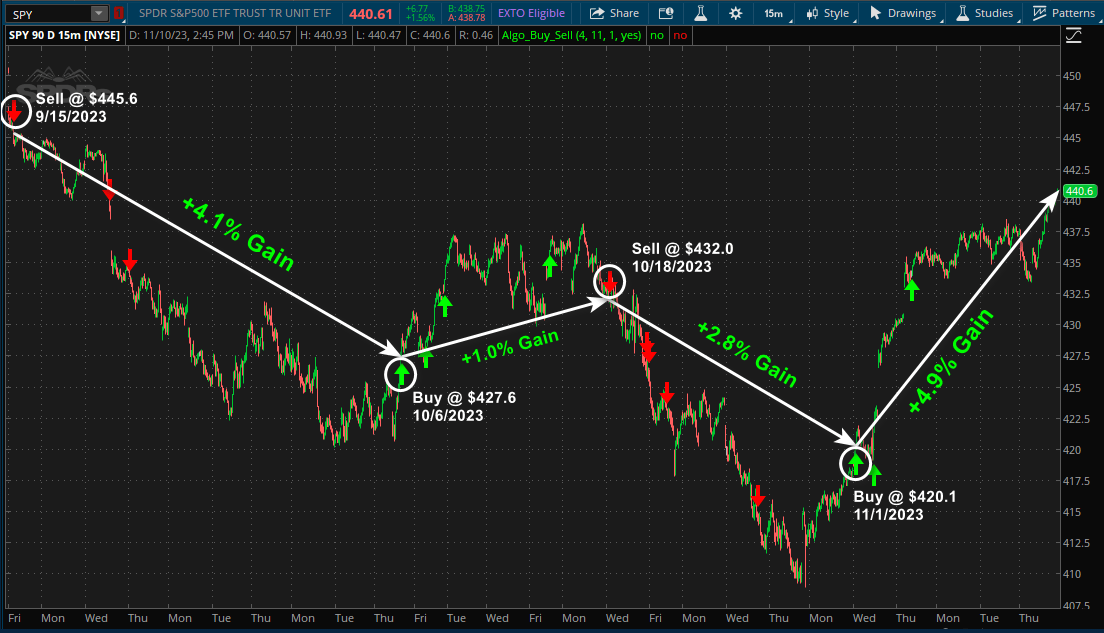Click the flask icon left of the gear
This screenshot has width=1104, height=633.
tap(701, 13)
